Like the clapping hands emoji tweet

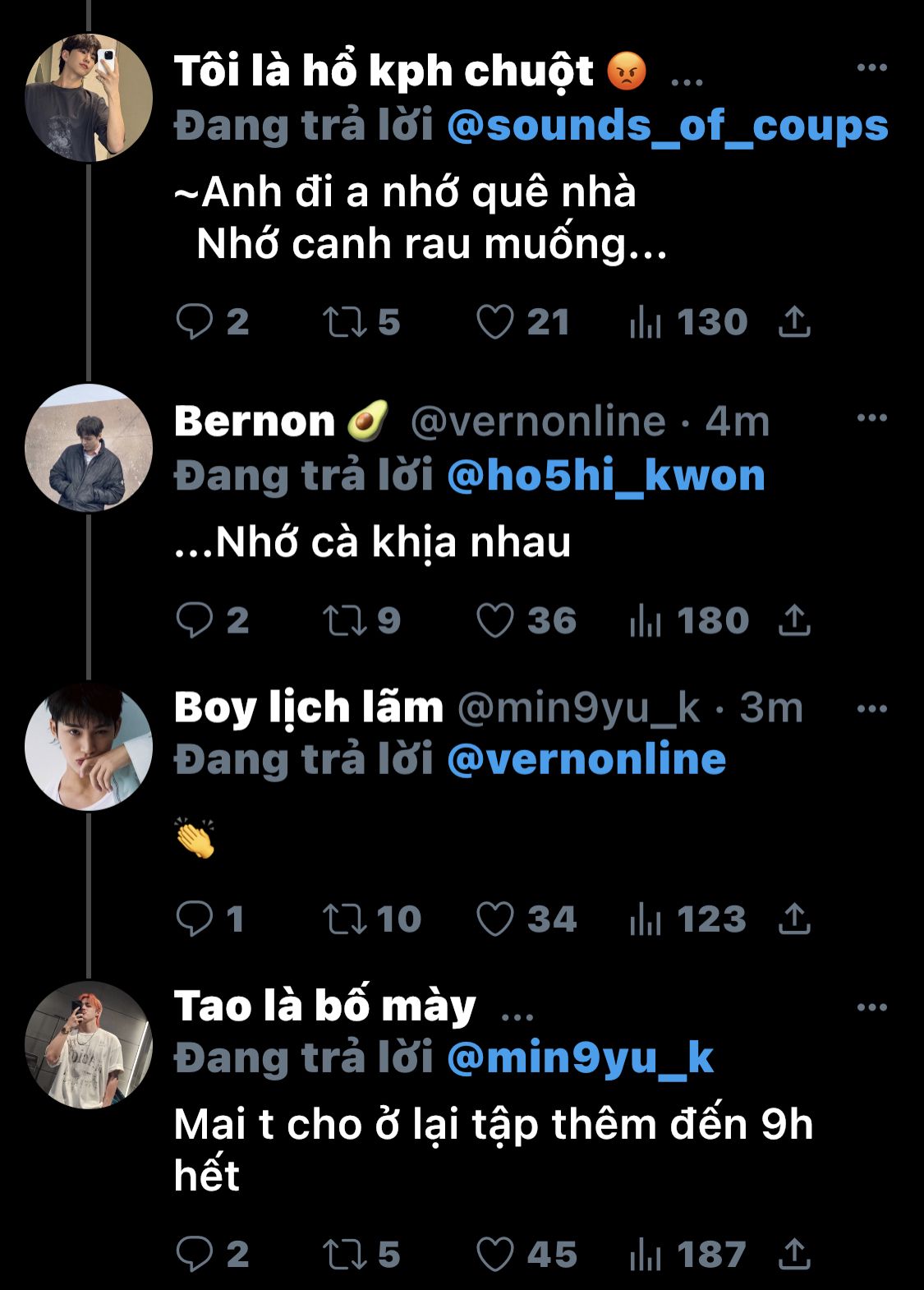[x=495, y=919]
